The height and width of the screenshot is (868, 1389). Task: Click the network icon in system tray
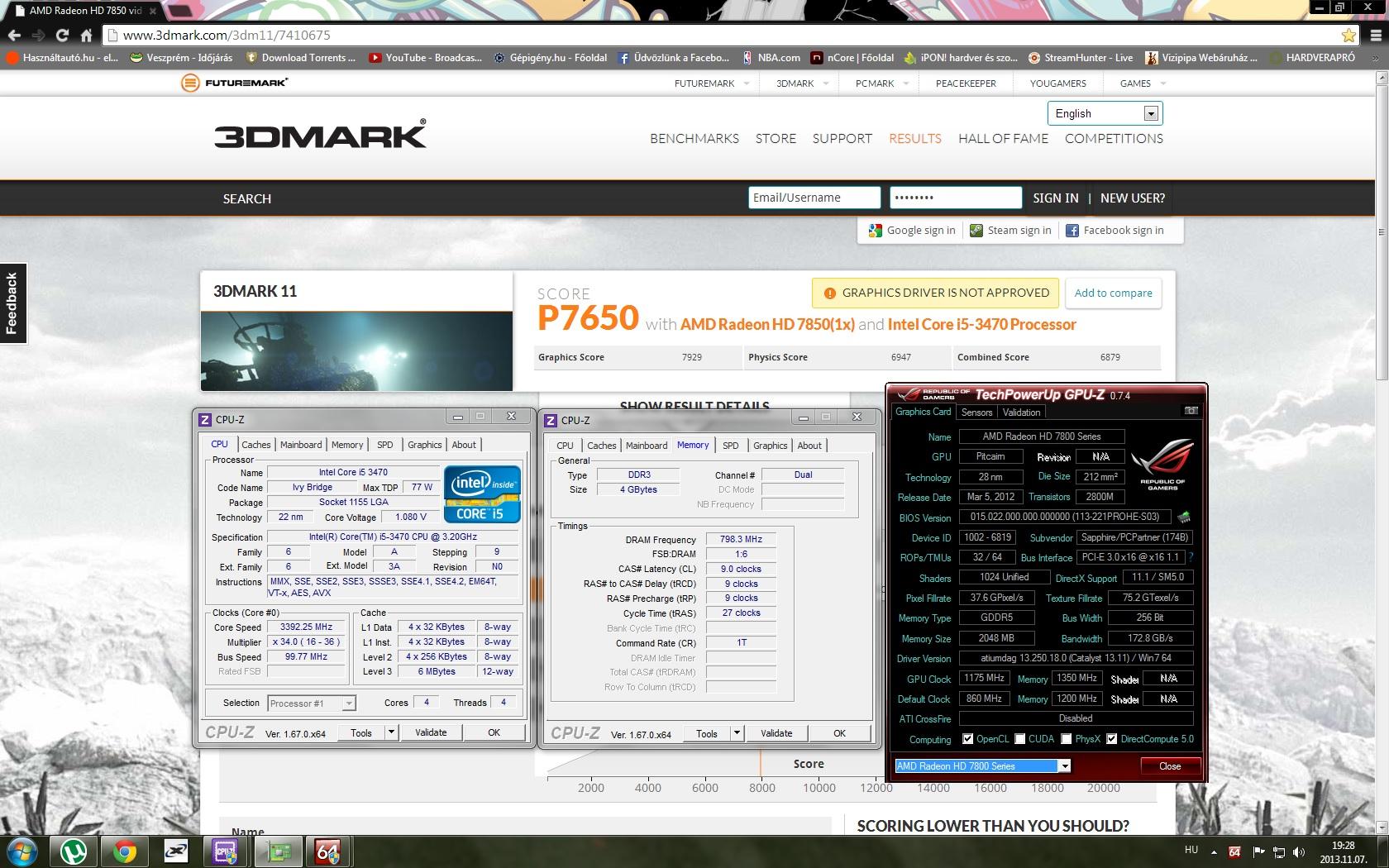pos(1279,851)
